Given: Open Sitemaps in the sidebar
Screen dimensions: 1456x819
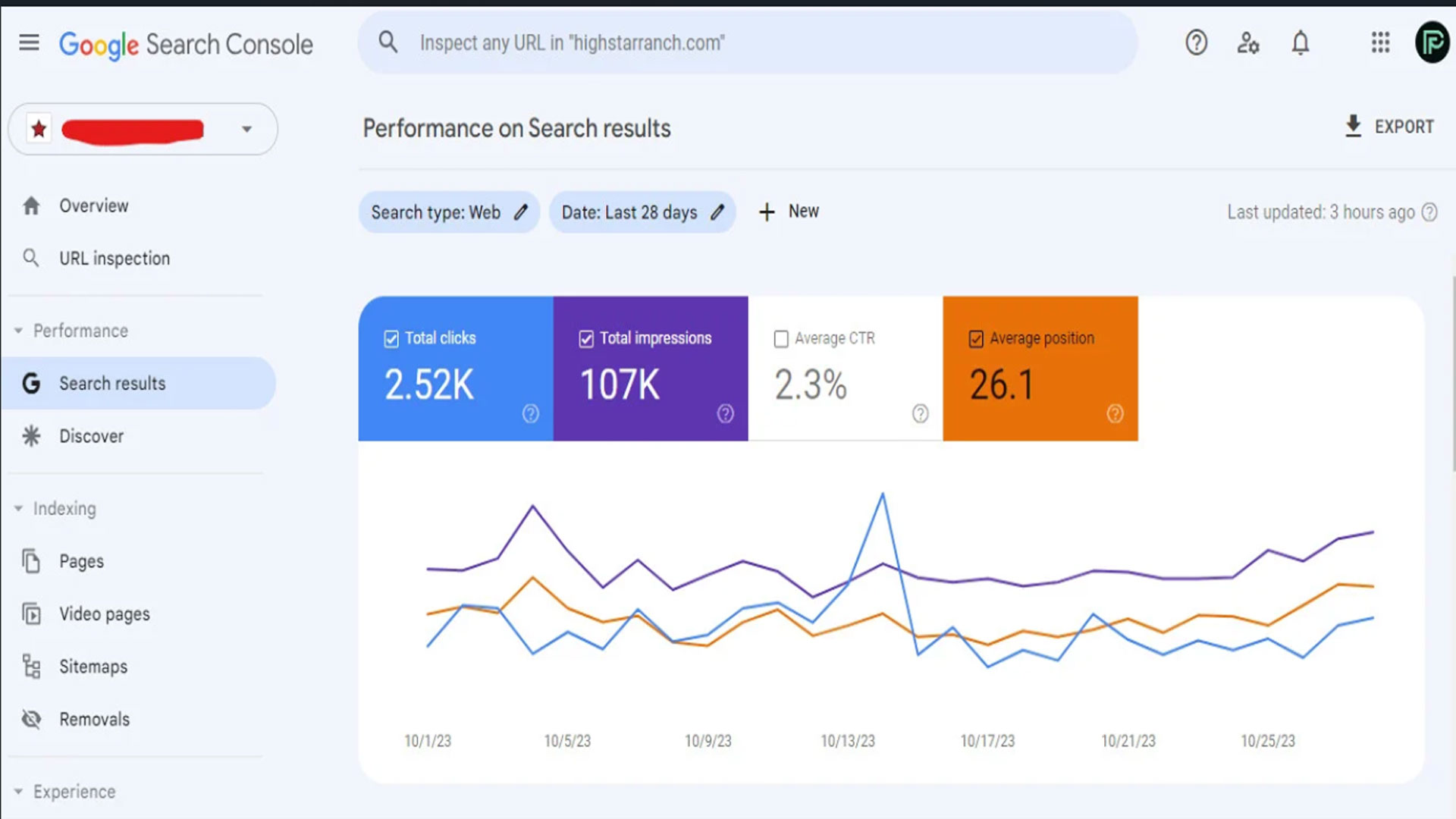Looking at the screenshot, I should coord(93,667).
